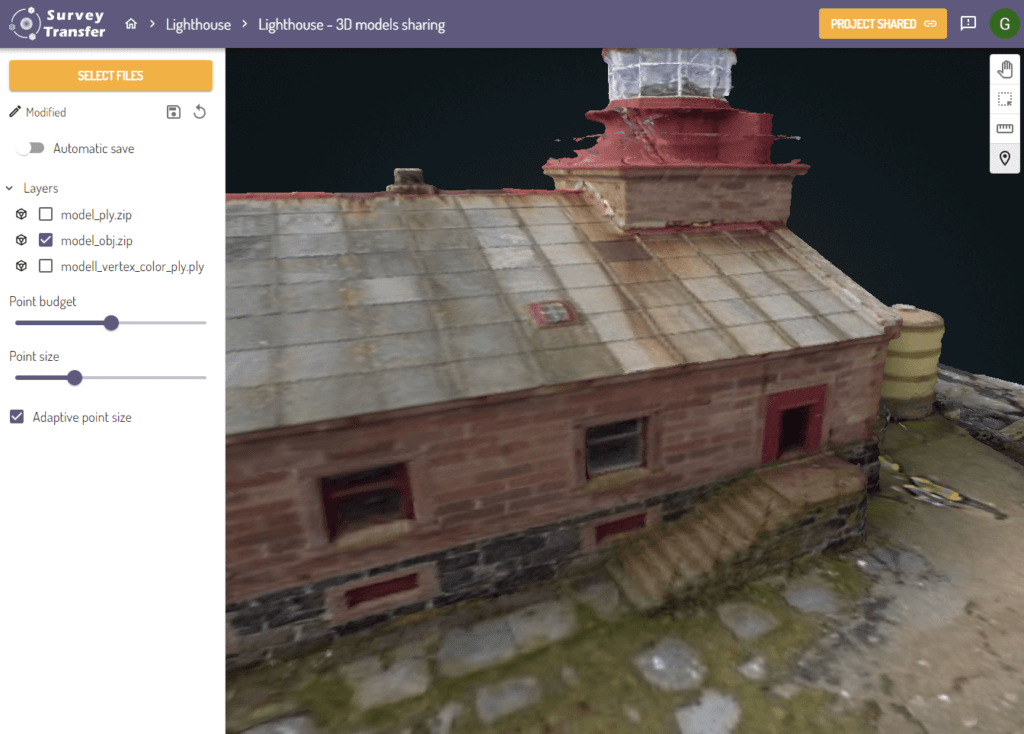Select the location pin marker tool
Viewport: 1024px width, 734px height.
point(1005,158)
